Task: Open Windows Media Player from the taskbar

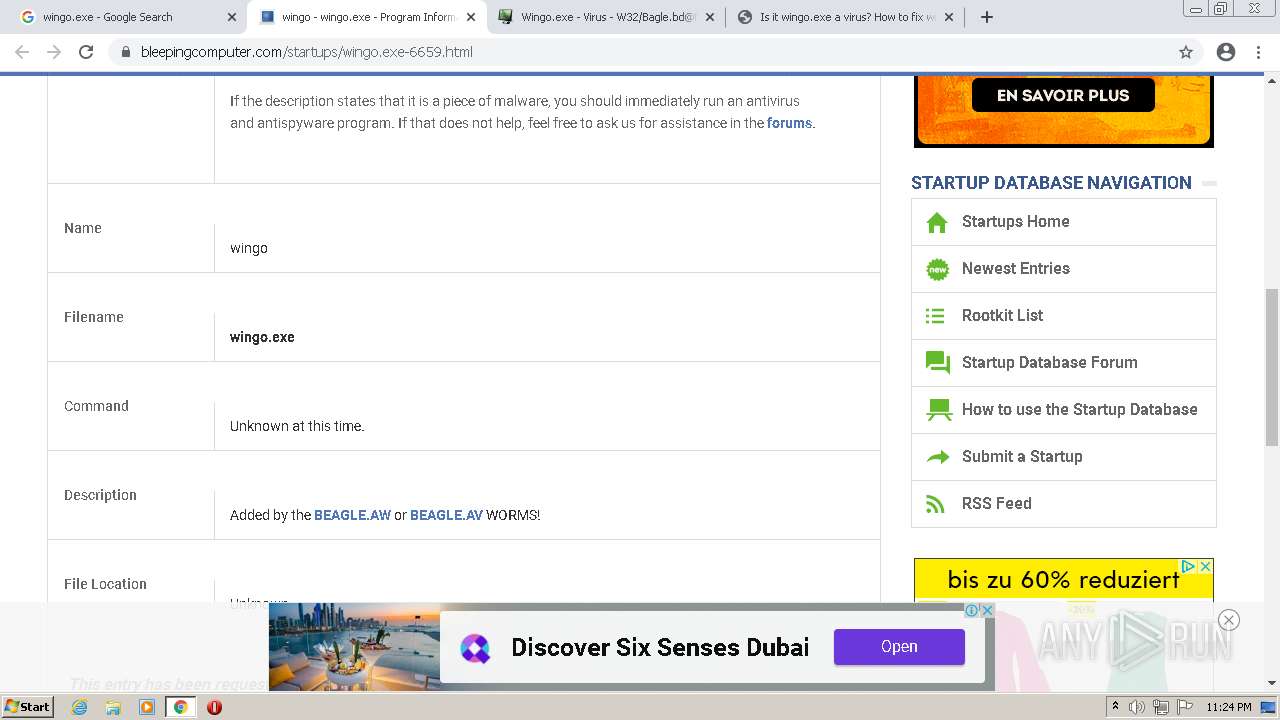Action: tap(147, 707)
